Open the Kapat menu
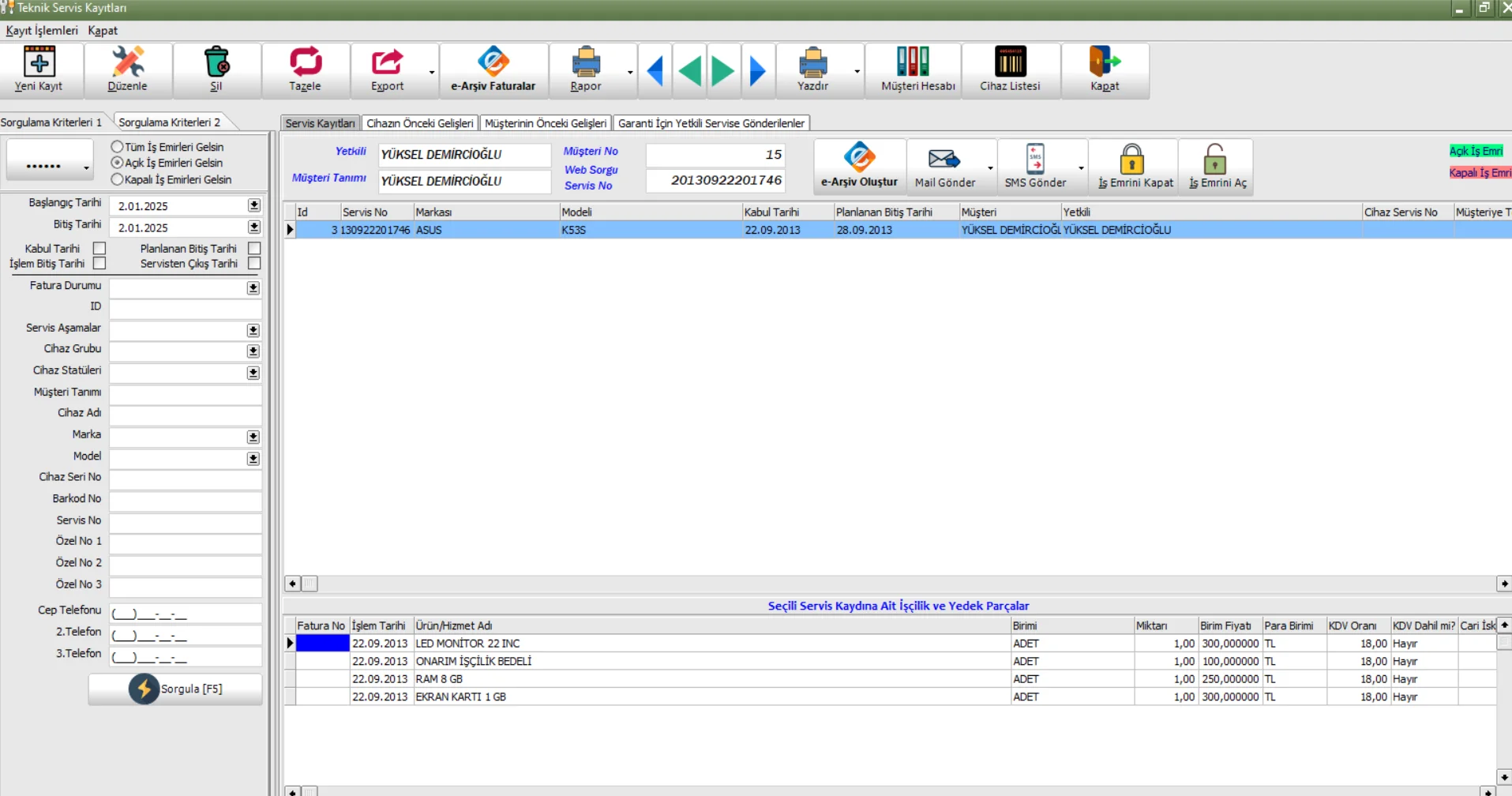 pyautogui.click(x=103, y=30)
